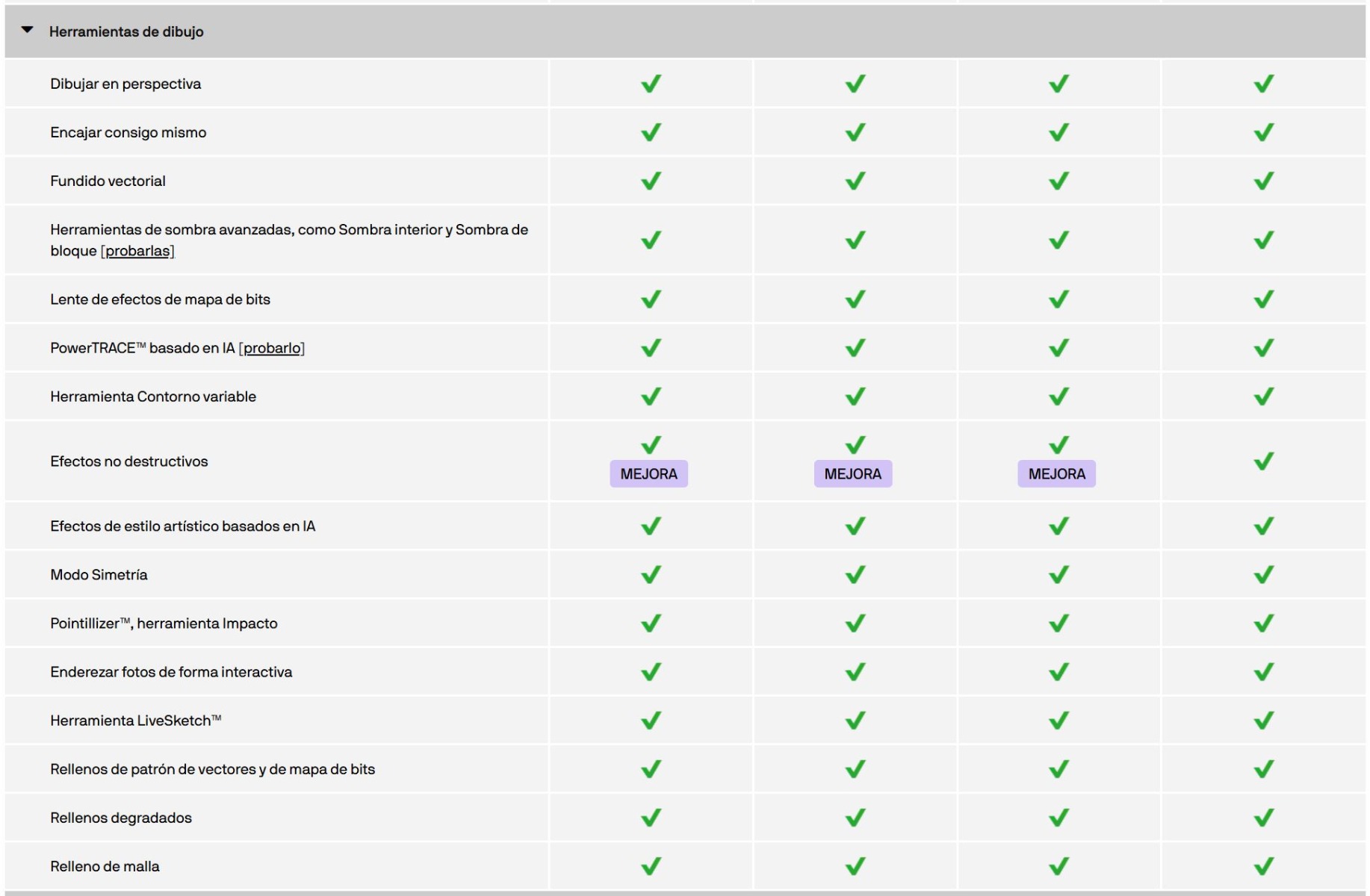
Task: Click the MEJORA badge in the second plan column
Action: pyautogui.click(x=852, y=473)
